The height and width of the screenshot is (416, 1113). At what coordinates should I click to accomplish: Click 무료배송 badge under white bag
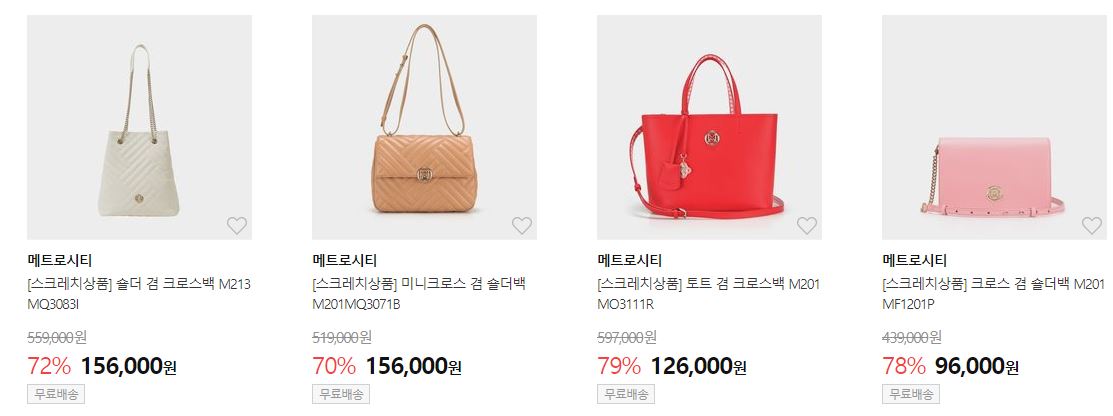[56, 394]
